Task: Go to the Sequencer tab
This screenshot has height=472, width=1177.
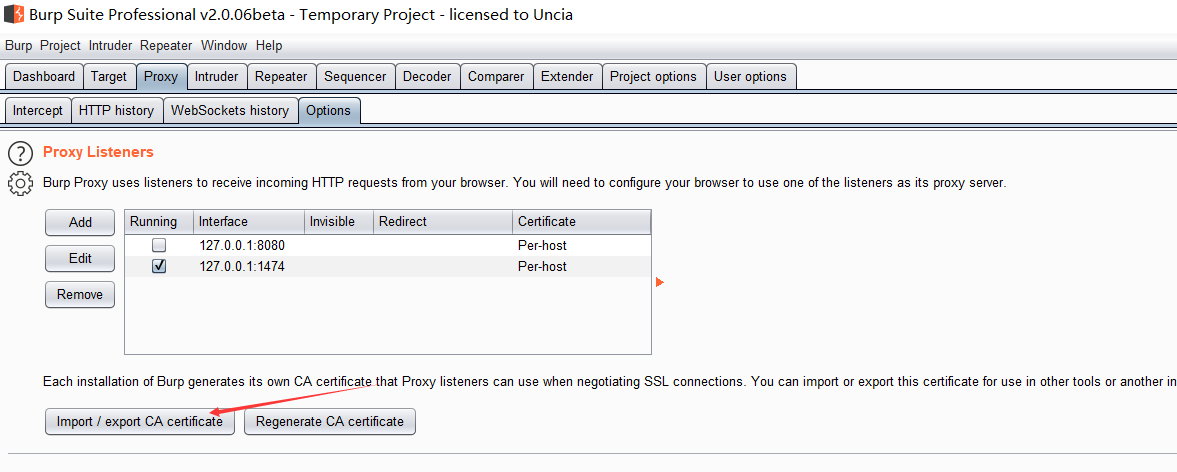Action: (x=355, y=77)
